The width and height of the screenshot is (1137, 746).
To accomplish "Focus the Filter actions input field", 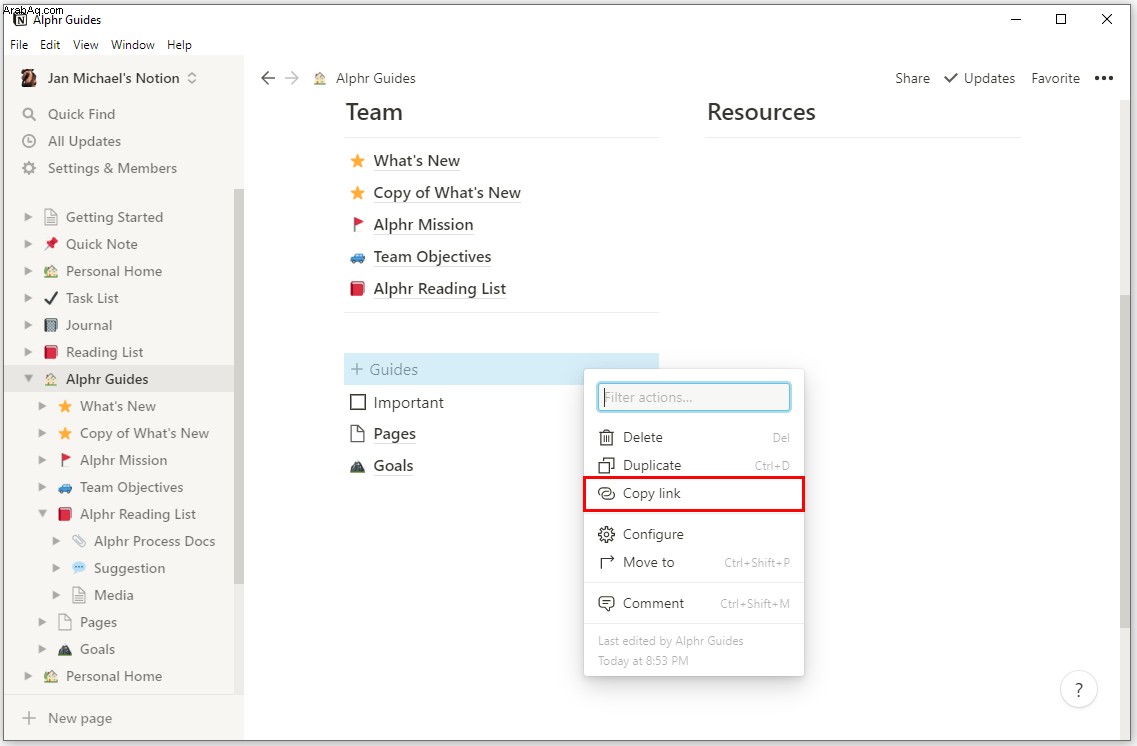I will pos(694,397).
